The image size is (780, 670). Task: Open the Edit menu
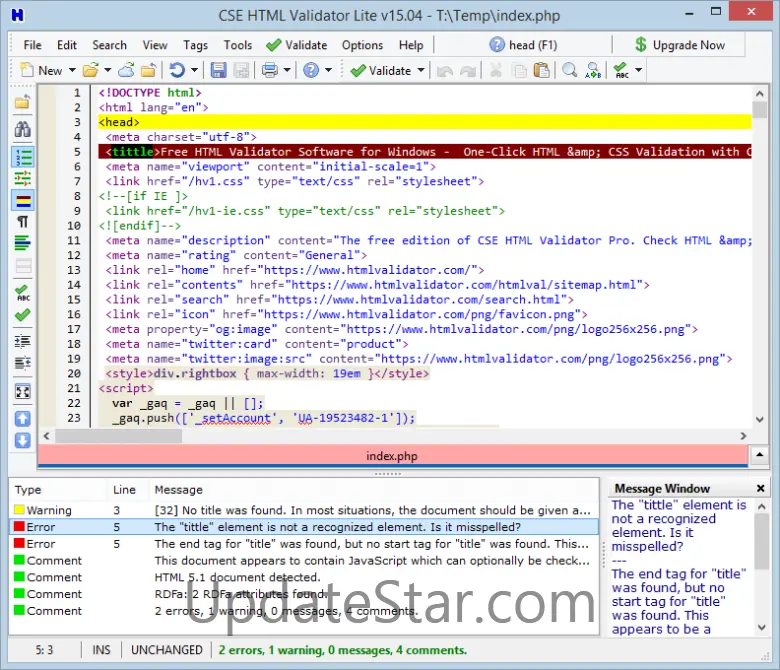pos(67,45)
